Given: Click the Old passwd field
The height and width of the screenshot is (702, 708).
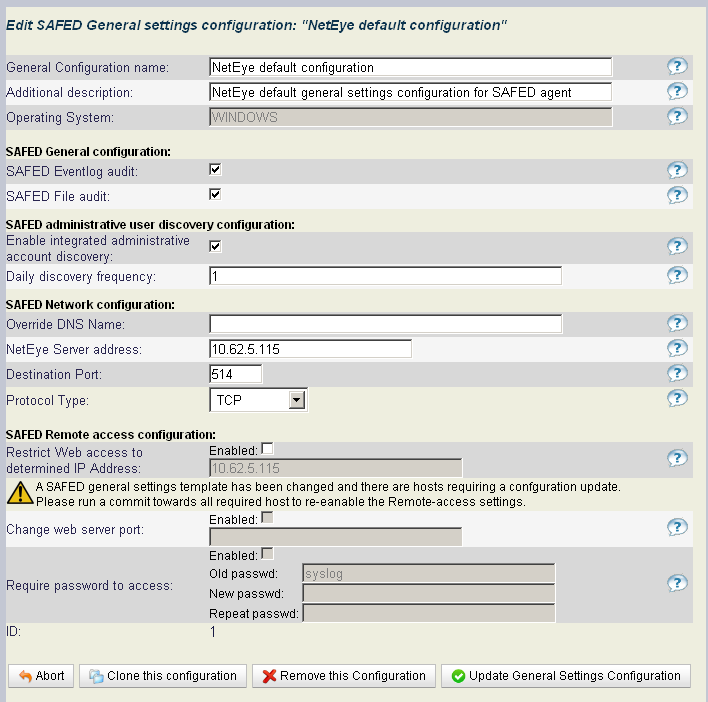Looking at the screenshot, I should point(429,573).
